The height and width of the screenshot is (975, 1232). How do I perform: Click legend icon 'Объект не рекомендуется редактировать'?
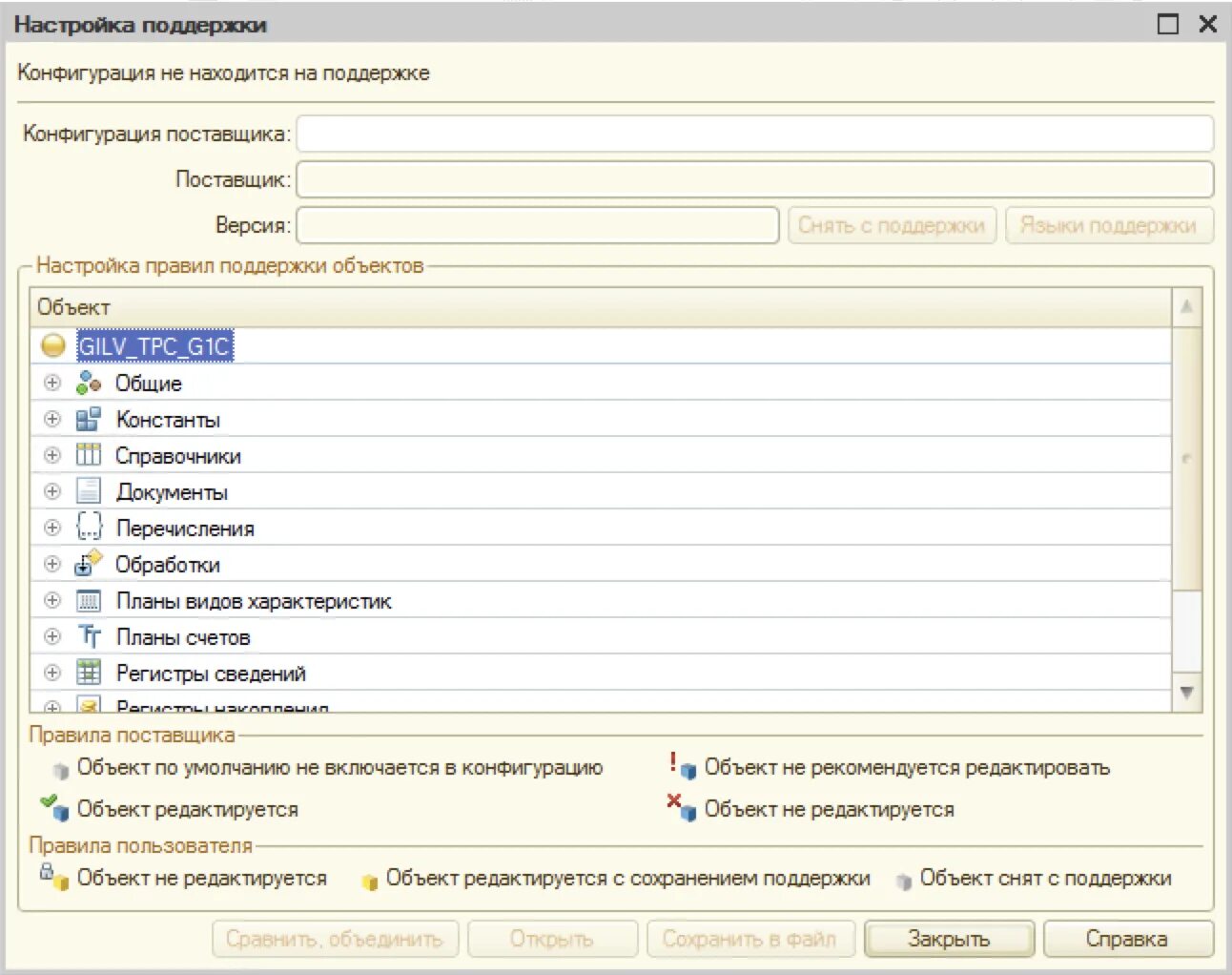[x=682, y=766]
